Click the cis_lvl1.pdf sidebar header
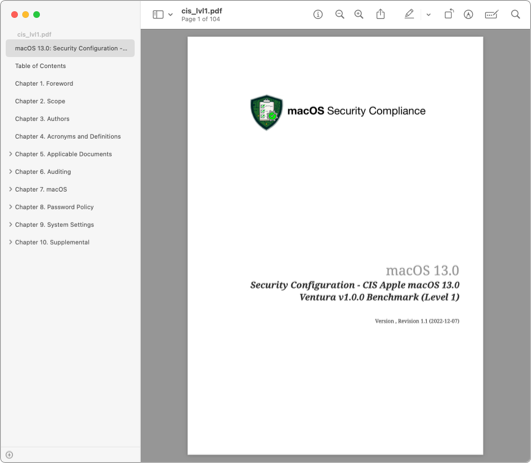This screenshot has height=464, width=531. [34, 34]
